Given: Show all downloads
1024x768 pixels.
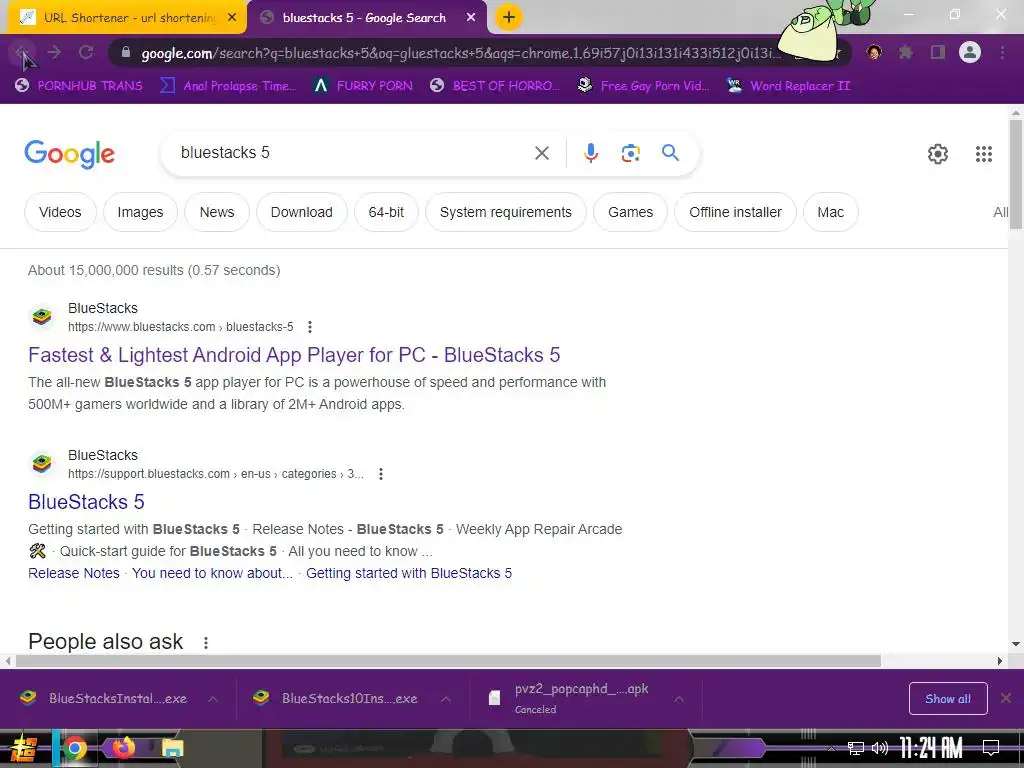Looking at the screenshot, I should pyautogui.click(x=948, y=699).
